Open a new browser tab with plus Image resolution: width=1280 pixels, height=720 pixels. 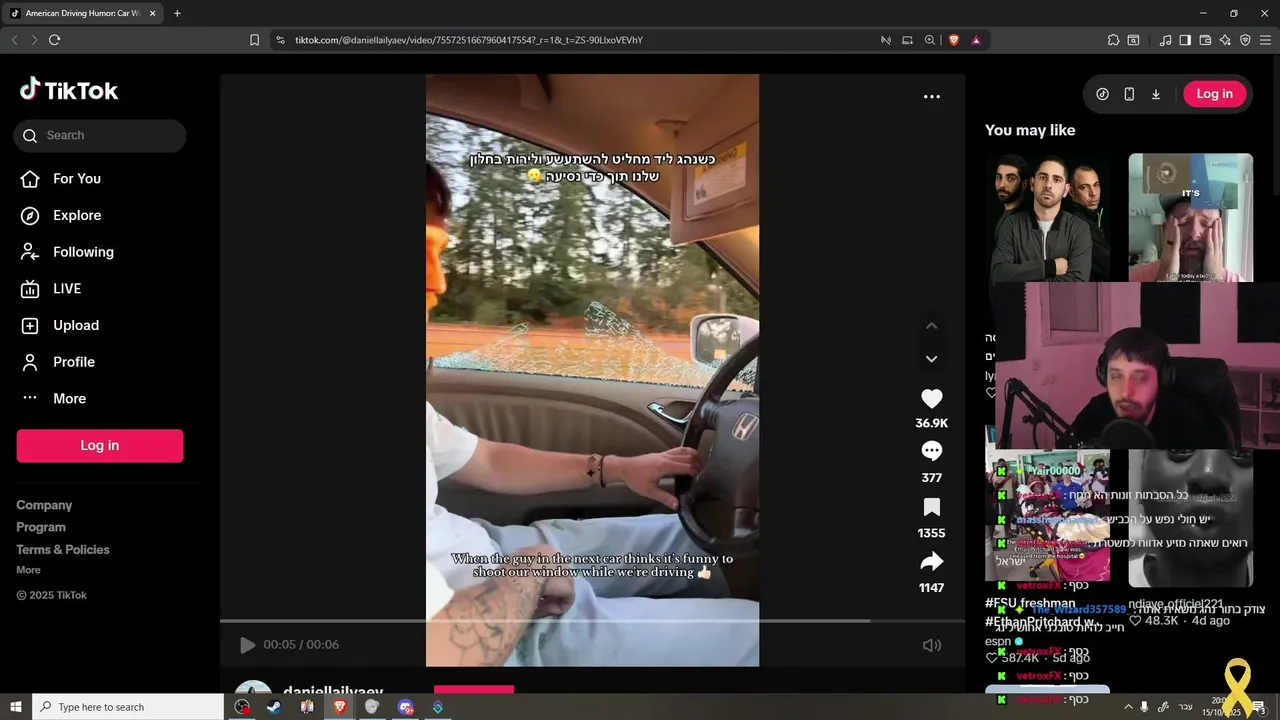[177, 13]
